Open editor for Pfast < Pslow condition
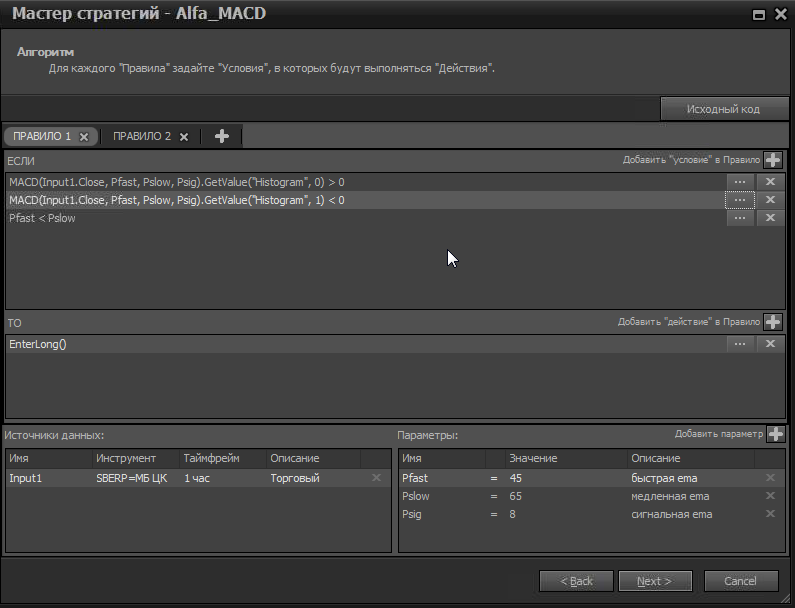 tap(740, 218)
